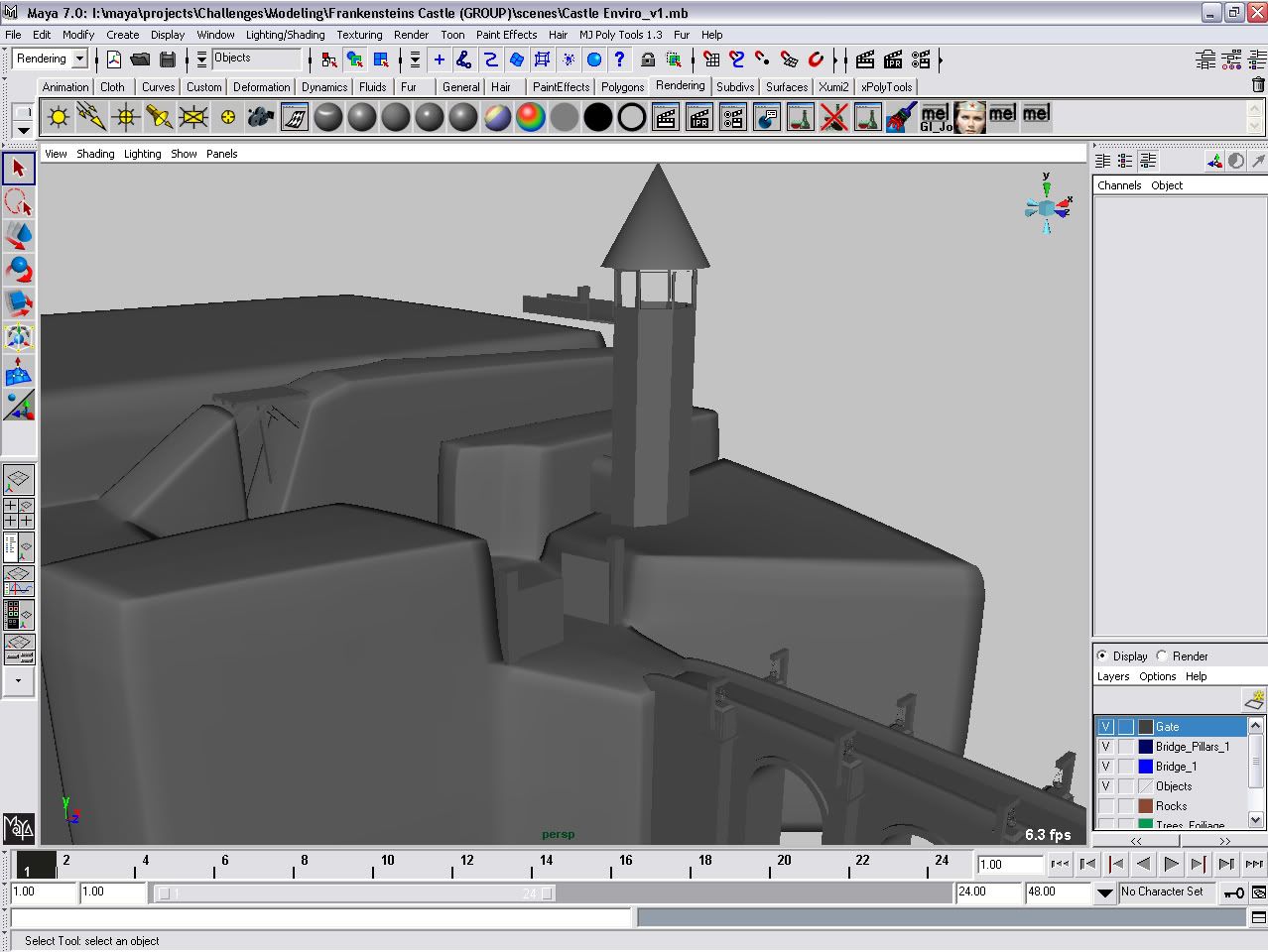Open the character set dropdown arrow
The width and height of the screenshot is (1268, 952).
[1104, 892]
